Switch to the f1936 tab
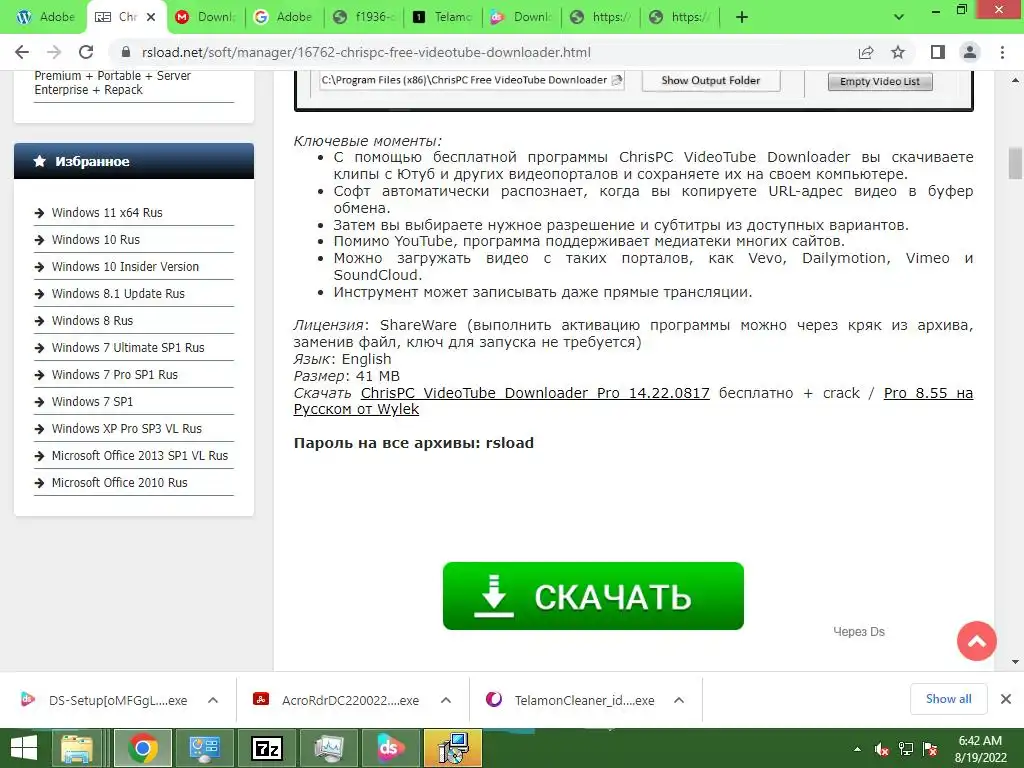The image size is (1024, 768). click(x=362, y=17)
